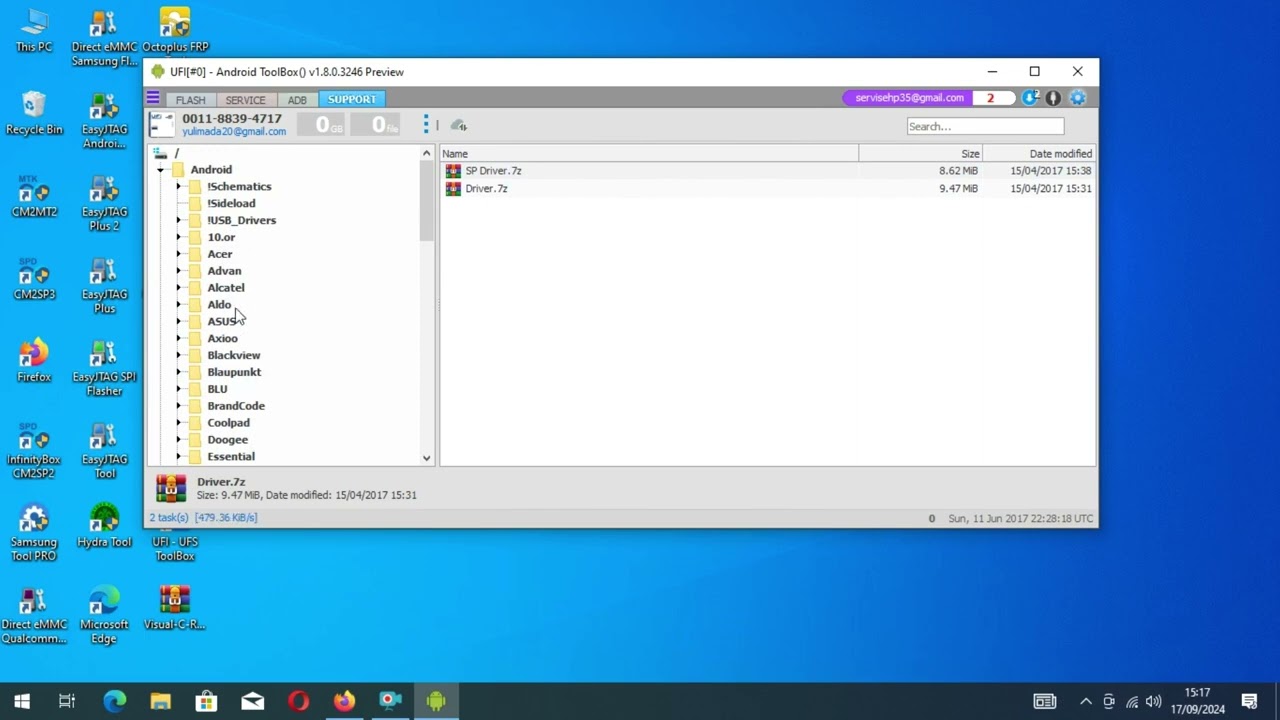This screenshot has height=720, width=1280.
Task: Open the Recycle Bin on the desktop
Action: tap(34, 113)
